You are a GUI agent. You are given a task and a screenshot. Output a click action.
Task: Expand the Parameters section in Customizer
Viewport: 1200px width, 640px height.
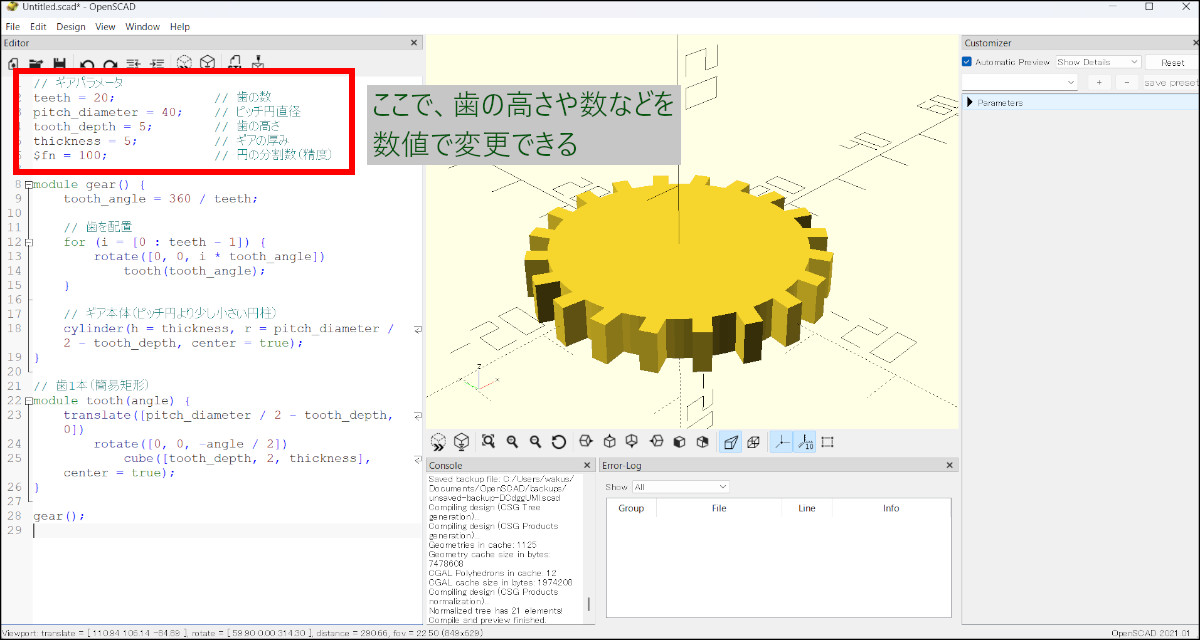pyautogui.click(x=971, y=103)
